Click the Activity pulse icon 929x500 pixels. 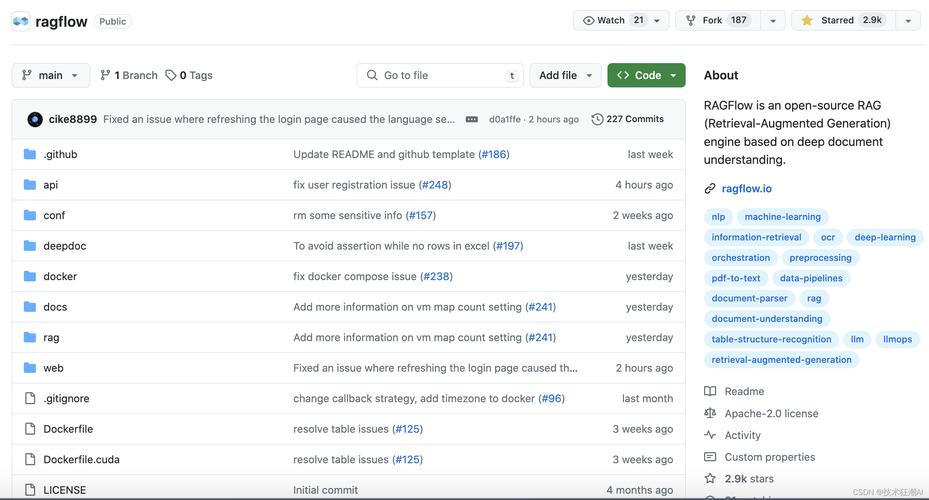point(710,435)
